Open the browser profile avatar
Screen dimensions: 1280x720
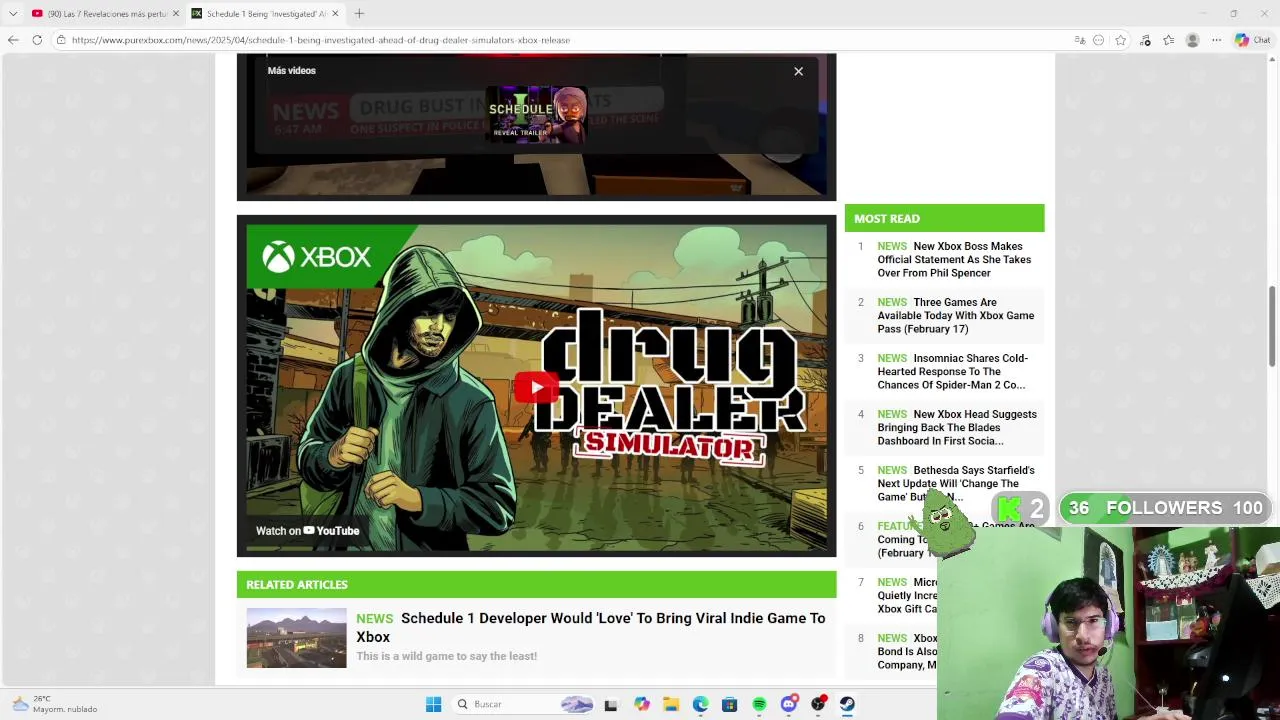pos(1192,40)
